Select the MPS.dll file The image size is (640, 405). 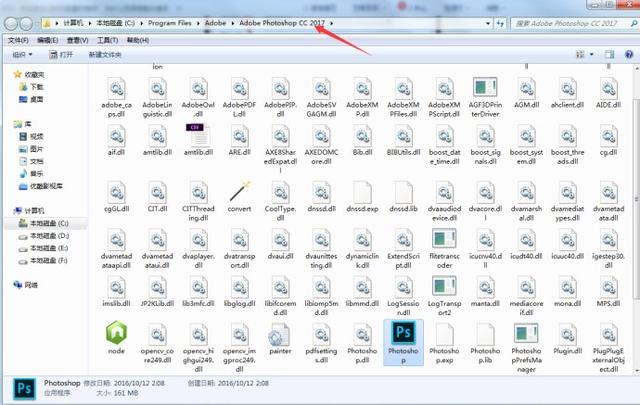(609, 292)
